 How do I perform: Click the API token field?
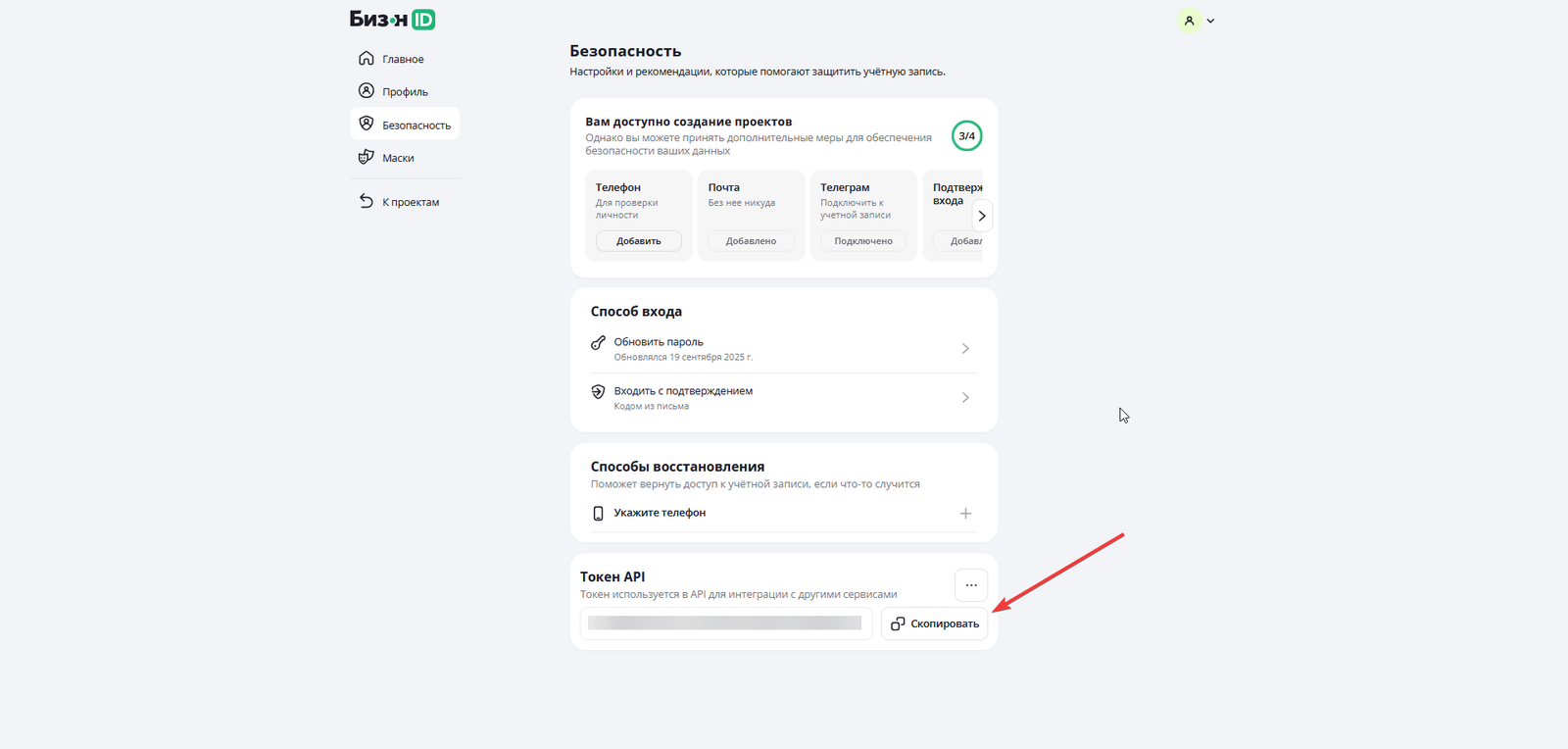click(x=725, y=624)
